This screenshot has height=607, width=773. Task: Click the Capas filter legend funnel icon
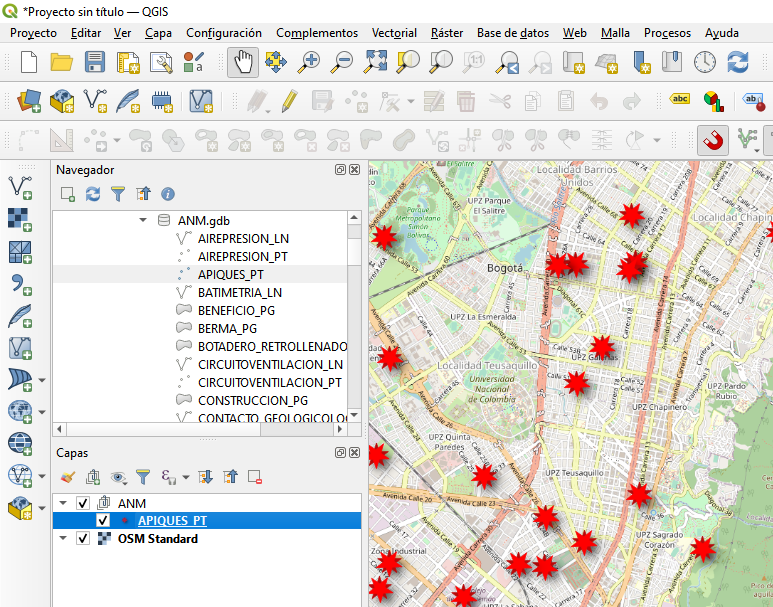coord(143,477)
